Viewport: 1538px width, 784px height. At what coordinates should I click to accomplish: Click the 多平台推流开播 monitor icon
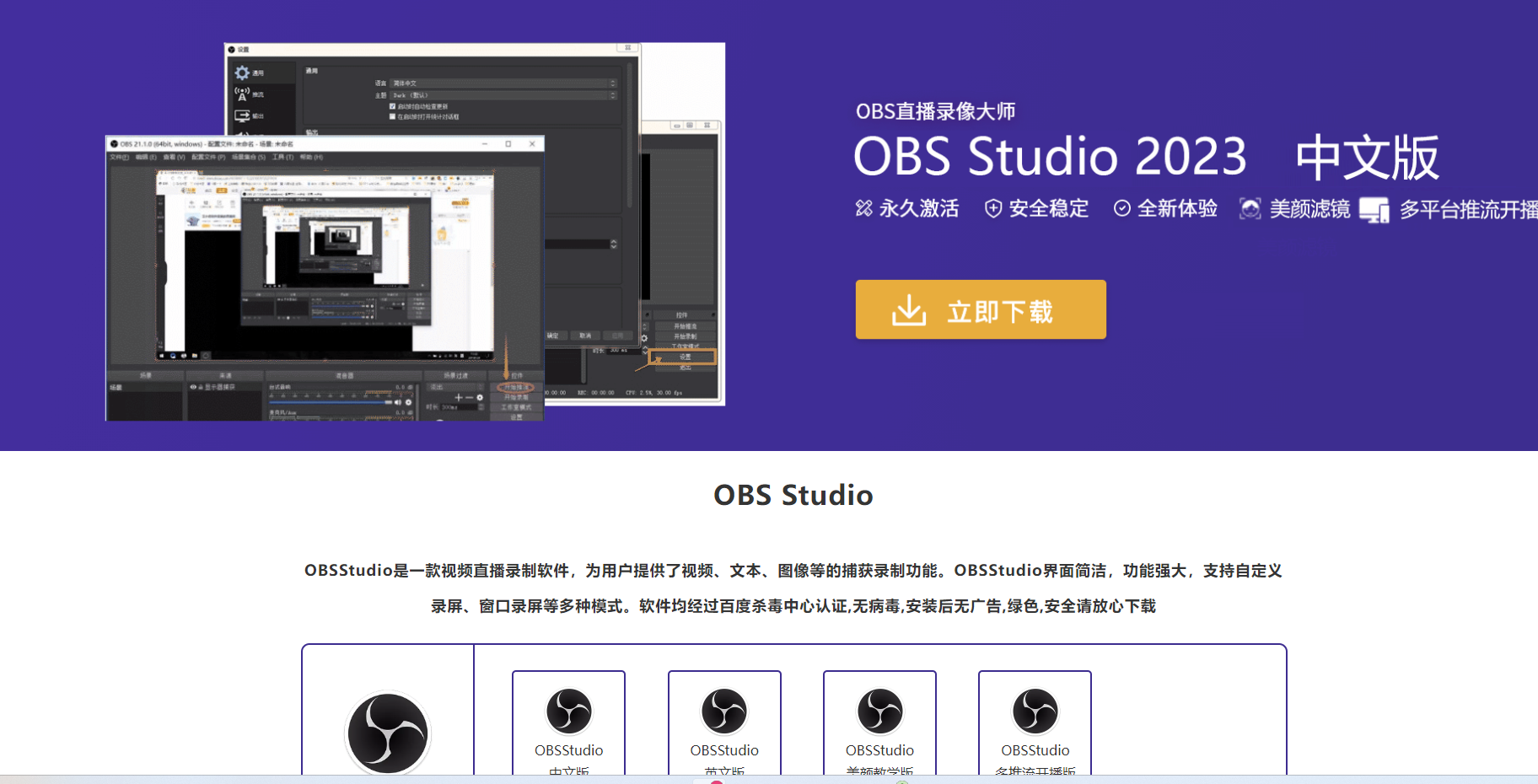[1374, 210]
